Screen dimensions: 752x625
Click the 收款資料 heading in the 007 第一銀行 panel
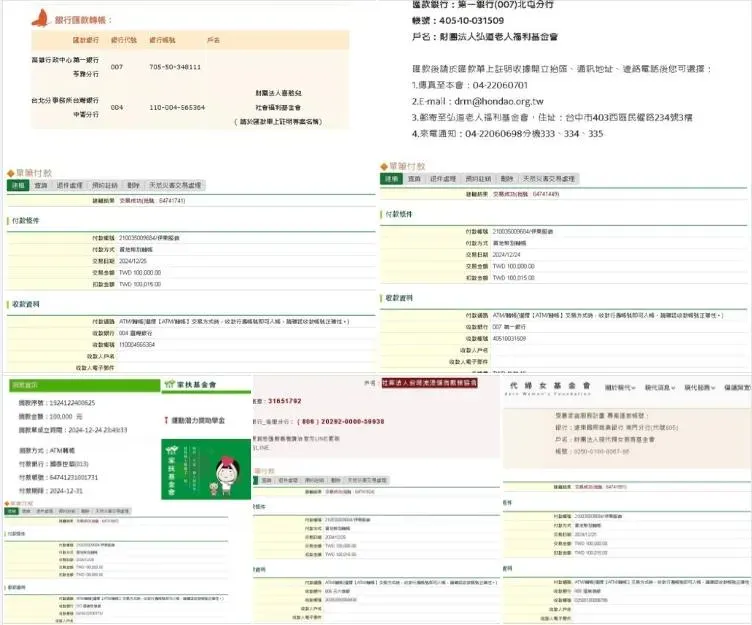pos(399,298)
